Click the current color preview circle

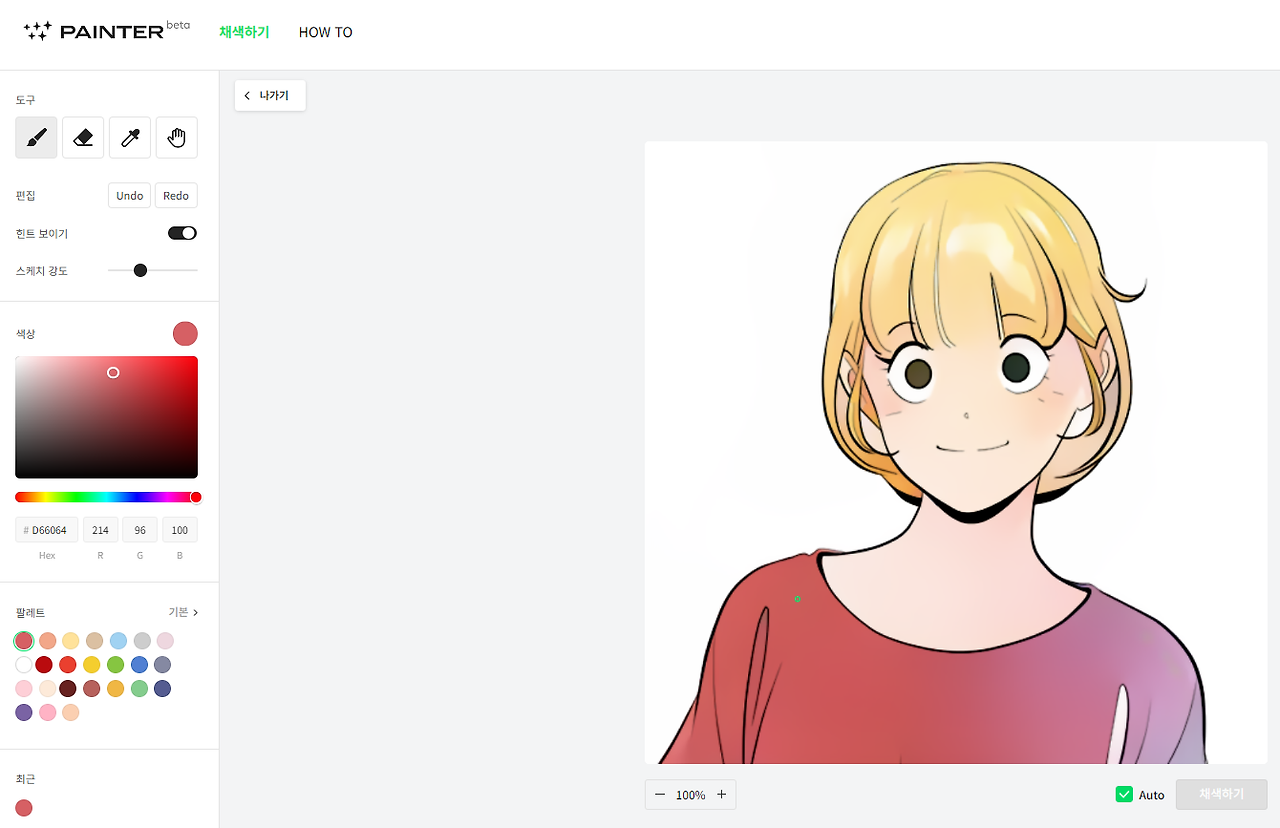[x=185, y=333]
